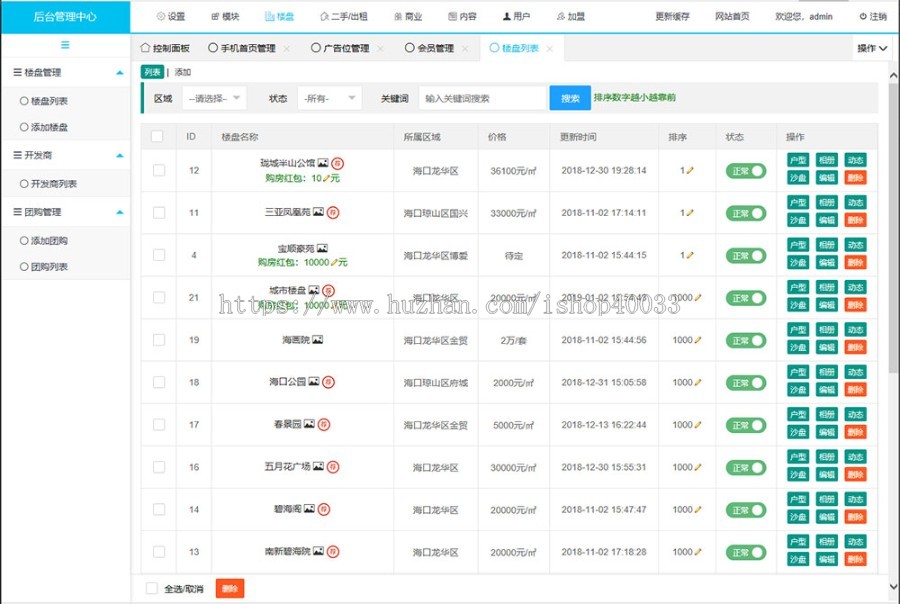Check the row checkbox for ID 12
This screenshot has height=604, width=900.
coord(158,171)
